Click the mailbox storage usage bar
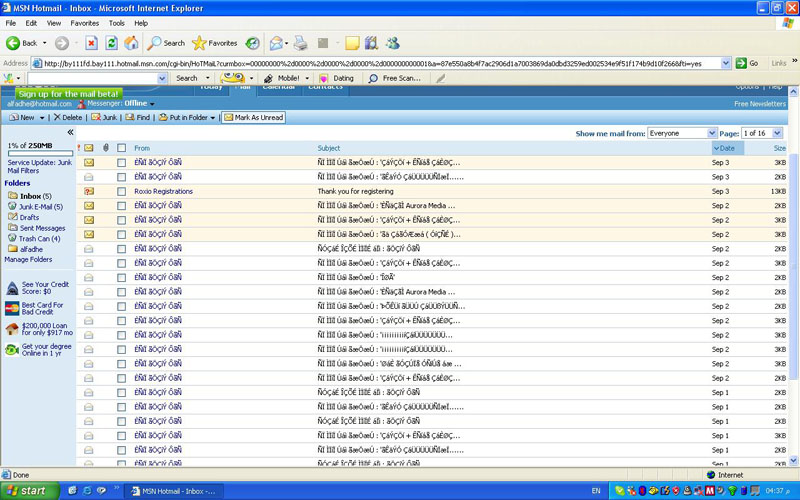This screenshot has width=800, height=500. point(40,154)
